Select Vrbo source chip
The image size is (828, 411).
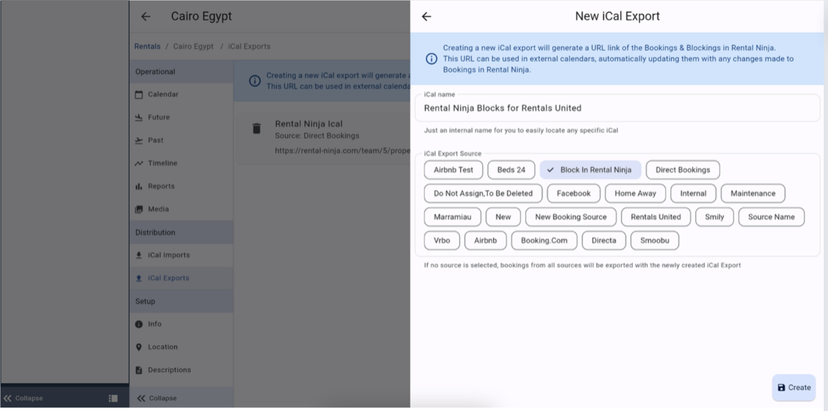(442, 240)
